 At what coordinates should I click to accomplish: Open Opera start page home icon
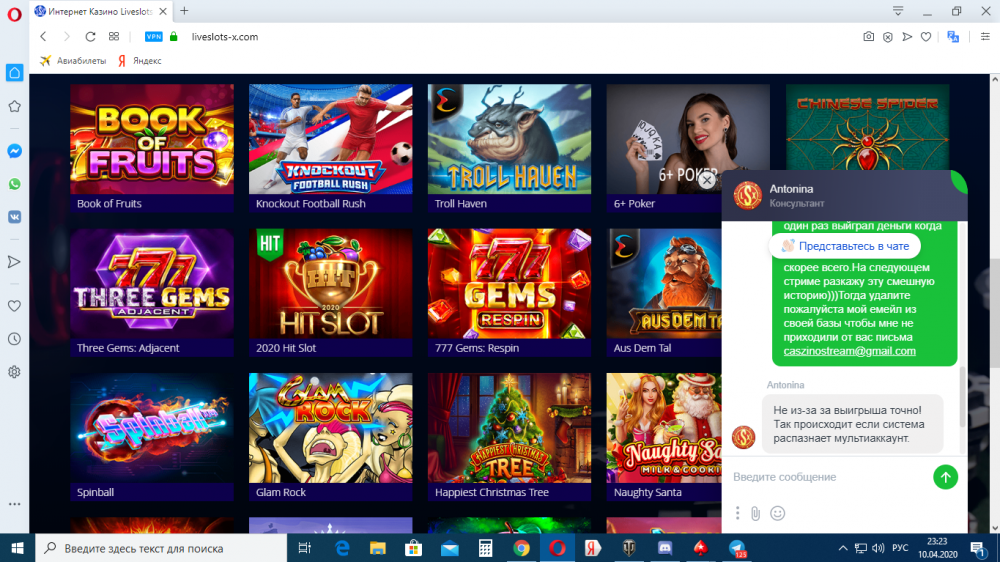[x=14, y=73]
